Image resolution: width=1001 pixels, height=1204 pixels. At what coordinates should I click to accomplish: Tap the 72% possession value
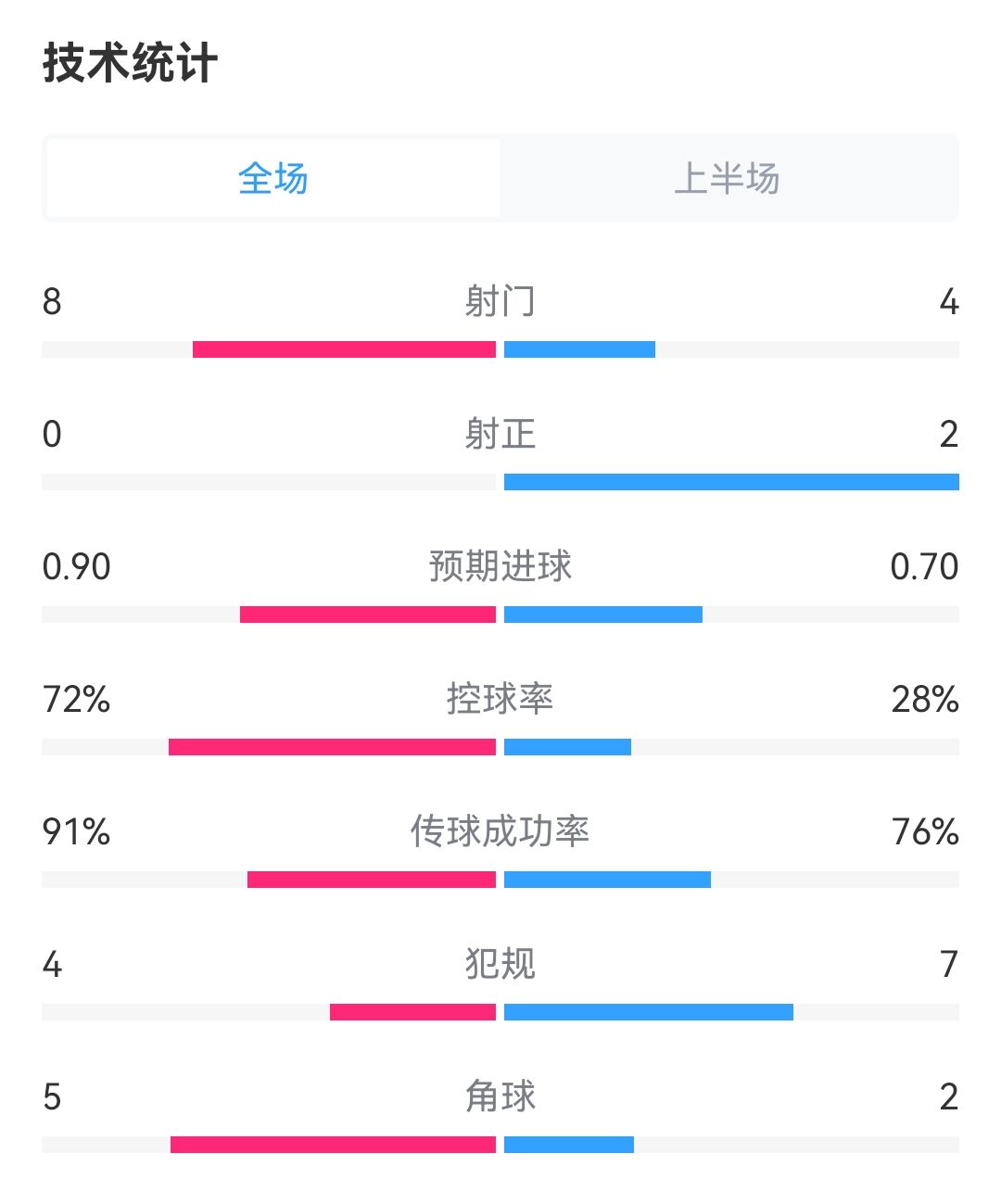76,699
